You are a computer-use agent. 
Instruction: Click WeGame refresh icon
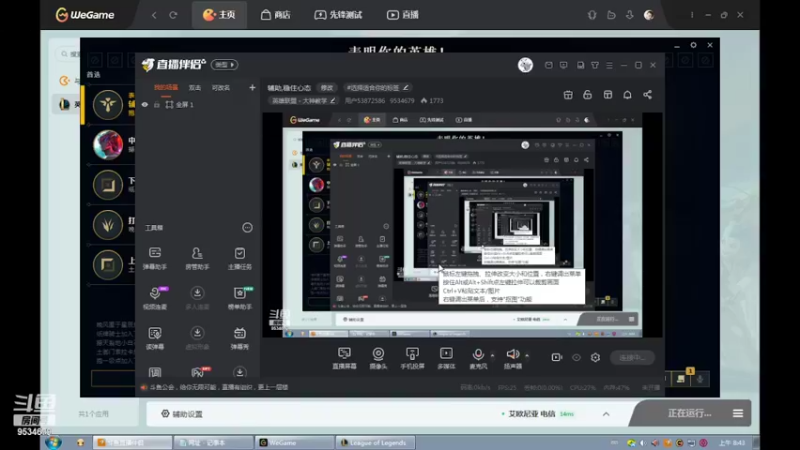pyautogui.click(x=173, y=15)
